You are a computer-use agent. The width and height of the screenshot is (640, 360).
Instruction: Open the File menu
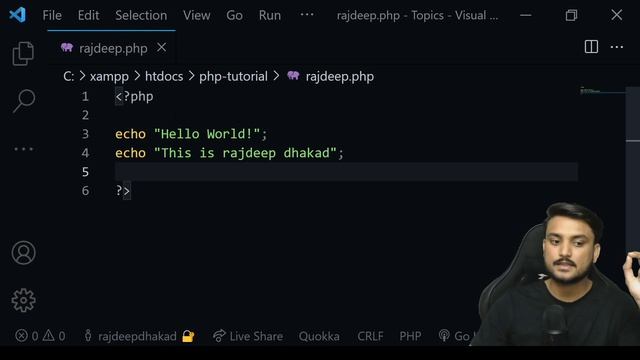(52, 15)
